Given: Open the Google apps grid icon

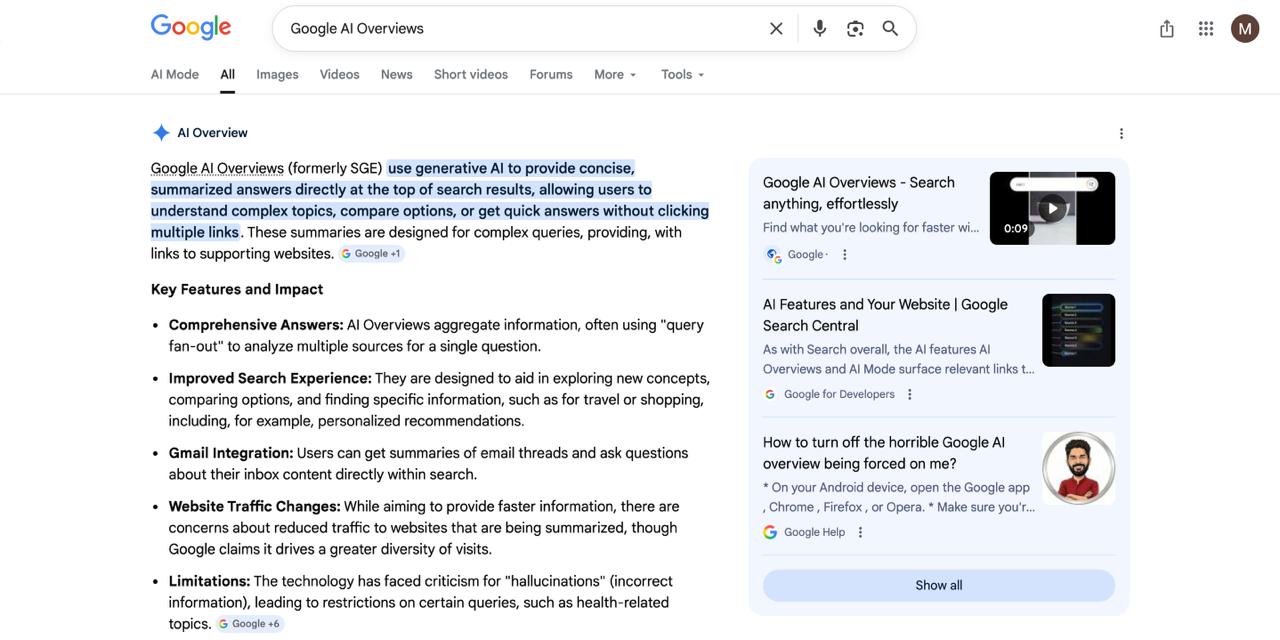Looking at the screenshot, I should (x=1206, y=29).
